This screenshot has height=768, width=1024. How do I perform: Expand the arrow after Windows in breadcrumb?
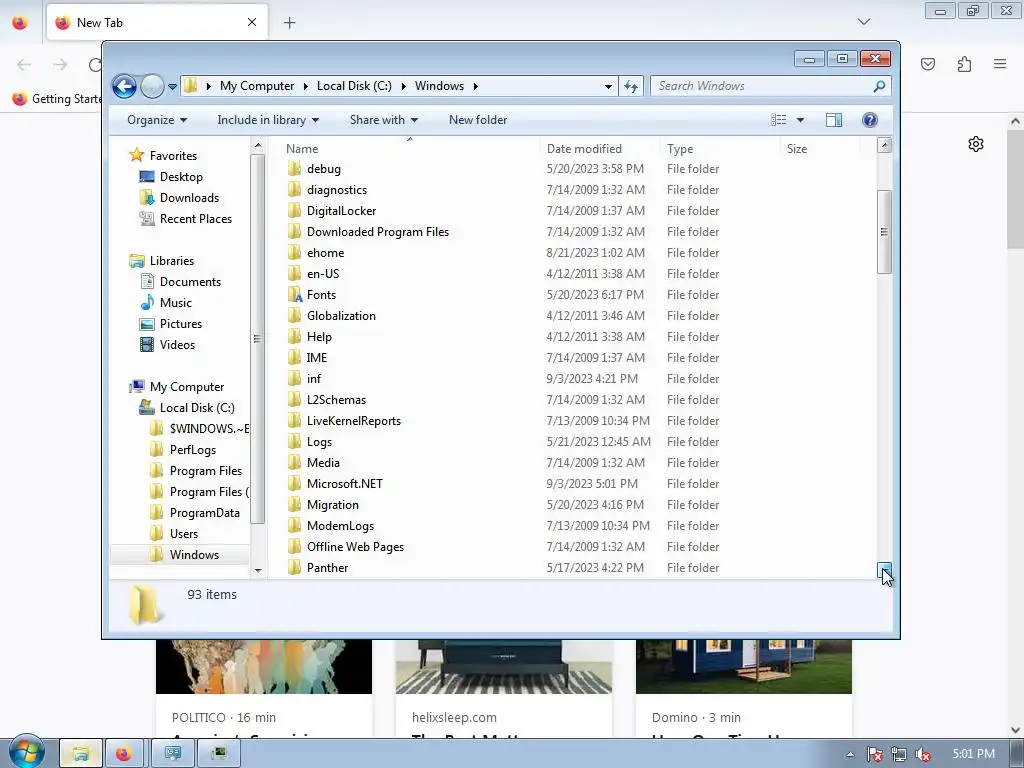point(475,86)
